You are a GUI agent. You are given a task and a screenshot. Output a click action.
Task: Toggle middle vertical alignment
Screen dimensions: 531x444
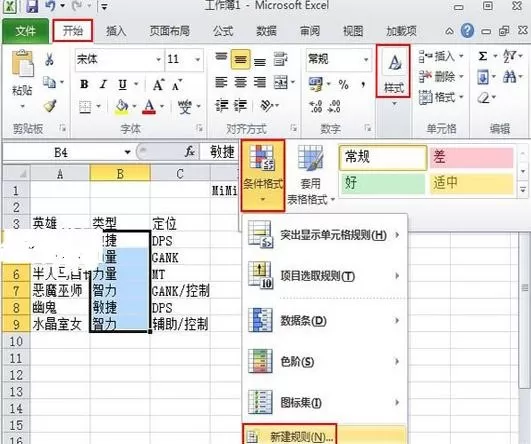tap(240, 60)
